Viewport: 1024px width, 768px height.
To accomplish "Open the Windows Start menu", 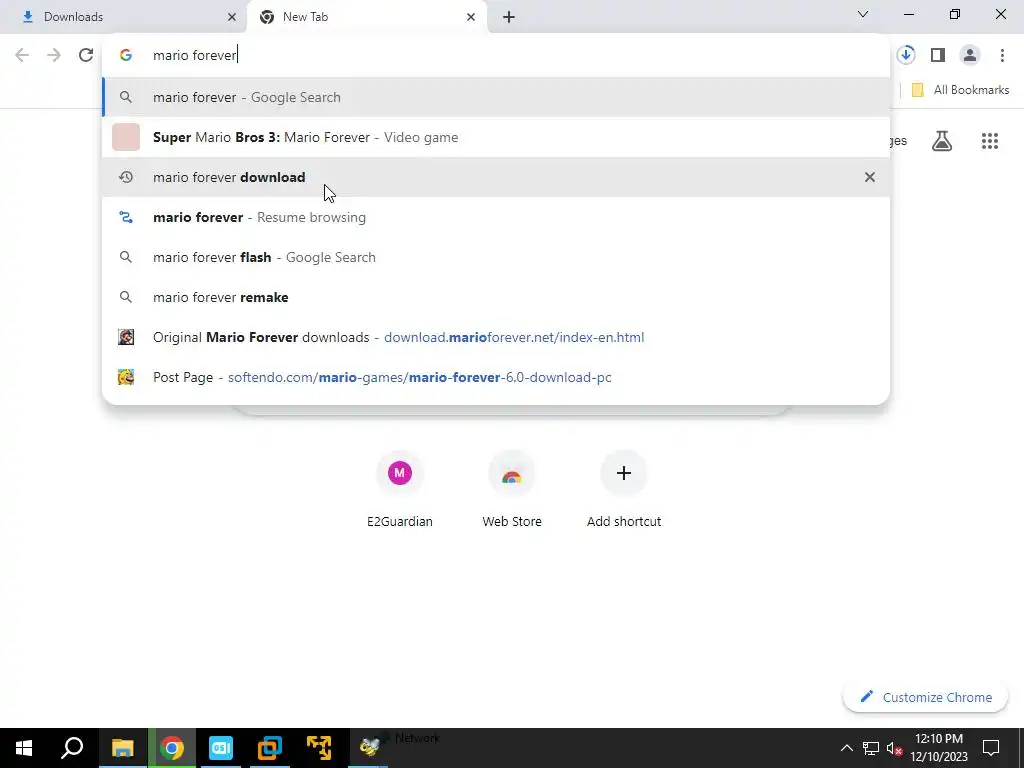I will click(24, 748).
